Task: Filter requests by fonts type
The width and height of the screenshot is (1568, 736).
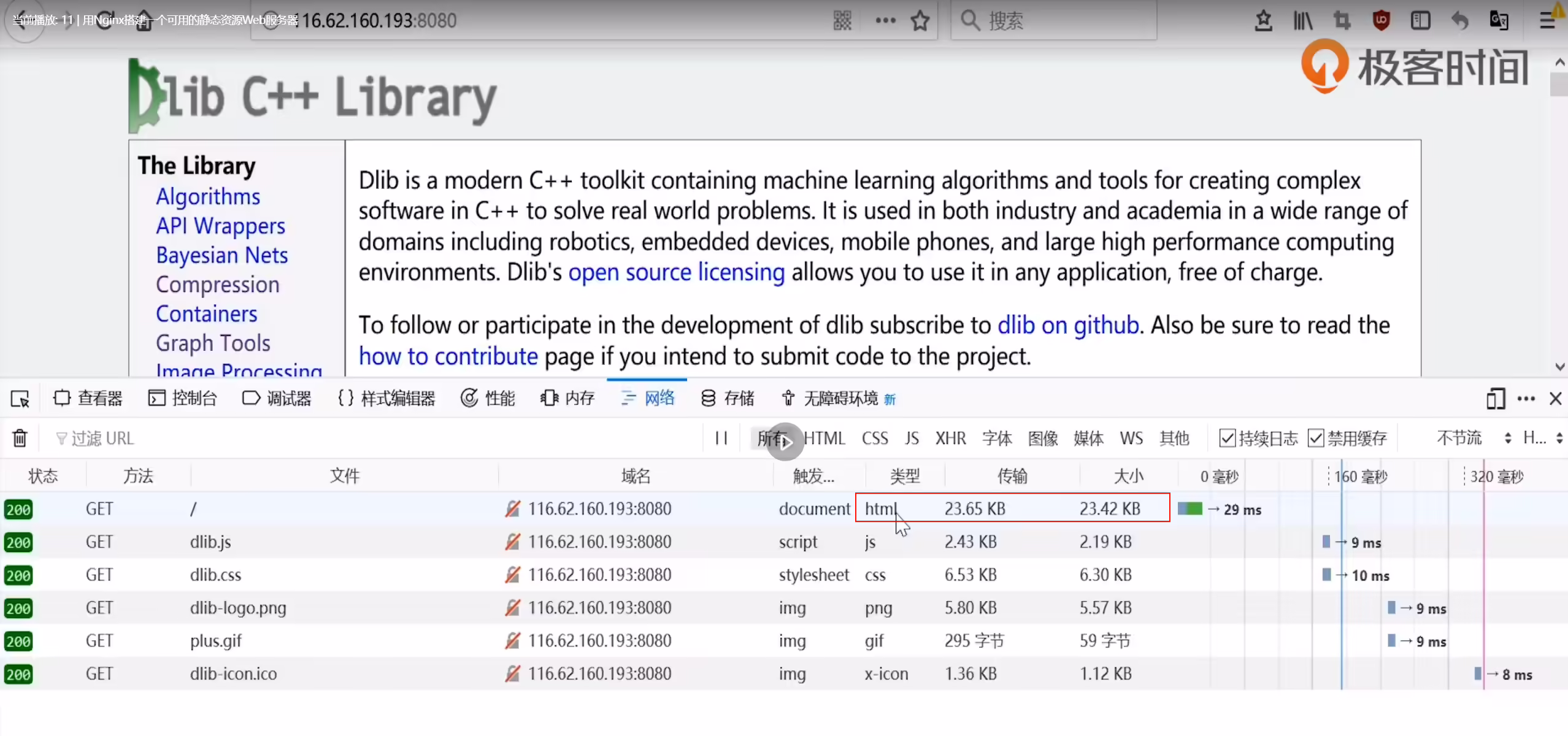Action: tap(997, 438)
